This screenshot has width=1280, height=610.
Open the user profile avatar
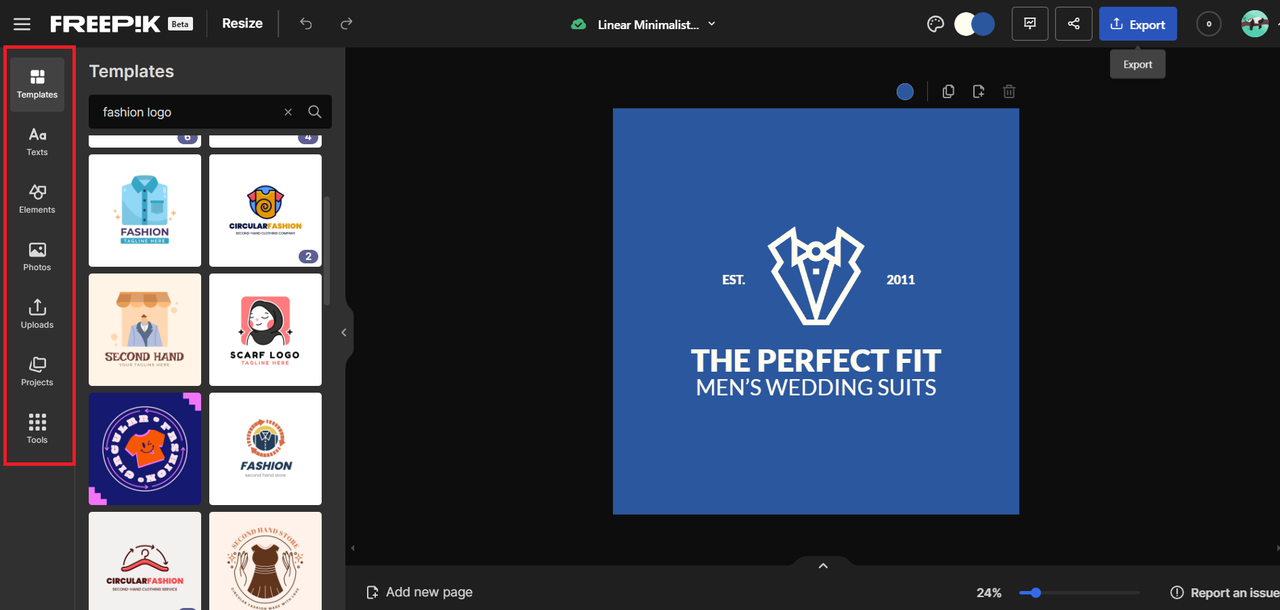tap(1254, 24)
